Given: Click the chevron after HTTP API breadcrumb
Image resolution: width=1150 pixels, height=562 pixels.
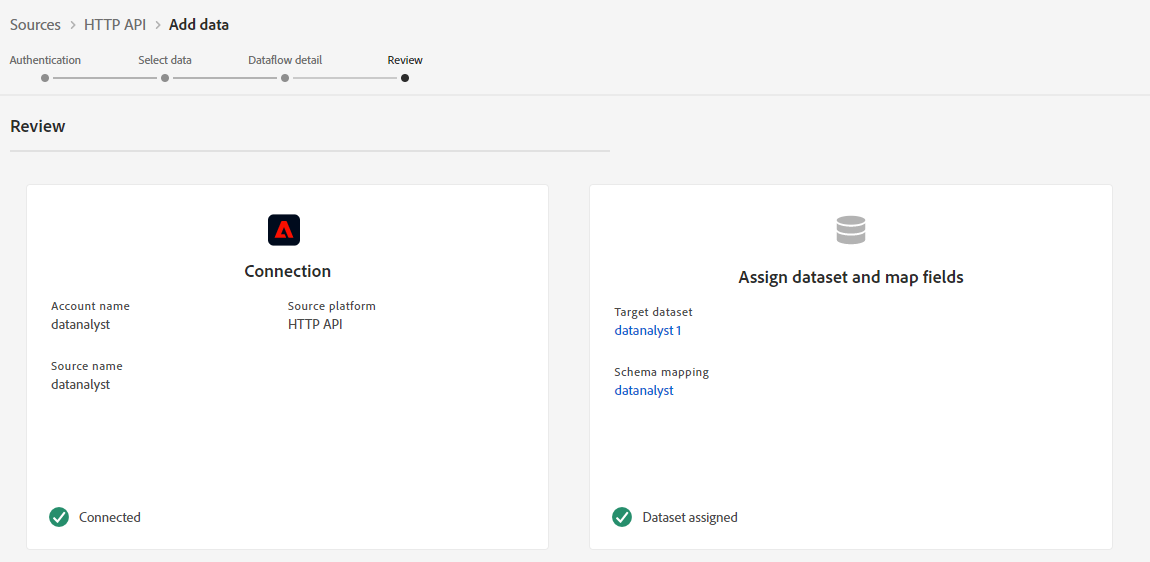Looking at the screenshot, I should [x=158, y=25].
